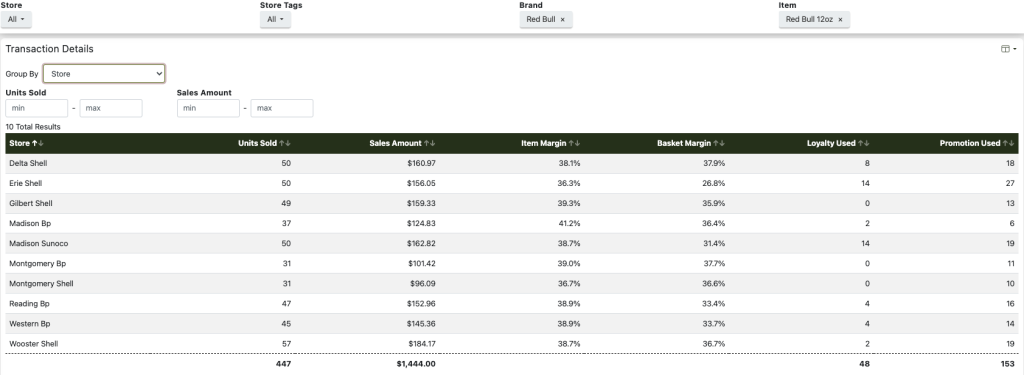Click the Sales Amount min field
1024x375 pixels.
click(x=208, y=108)
